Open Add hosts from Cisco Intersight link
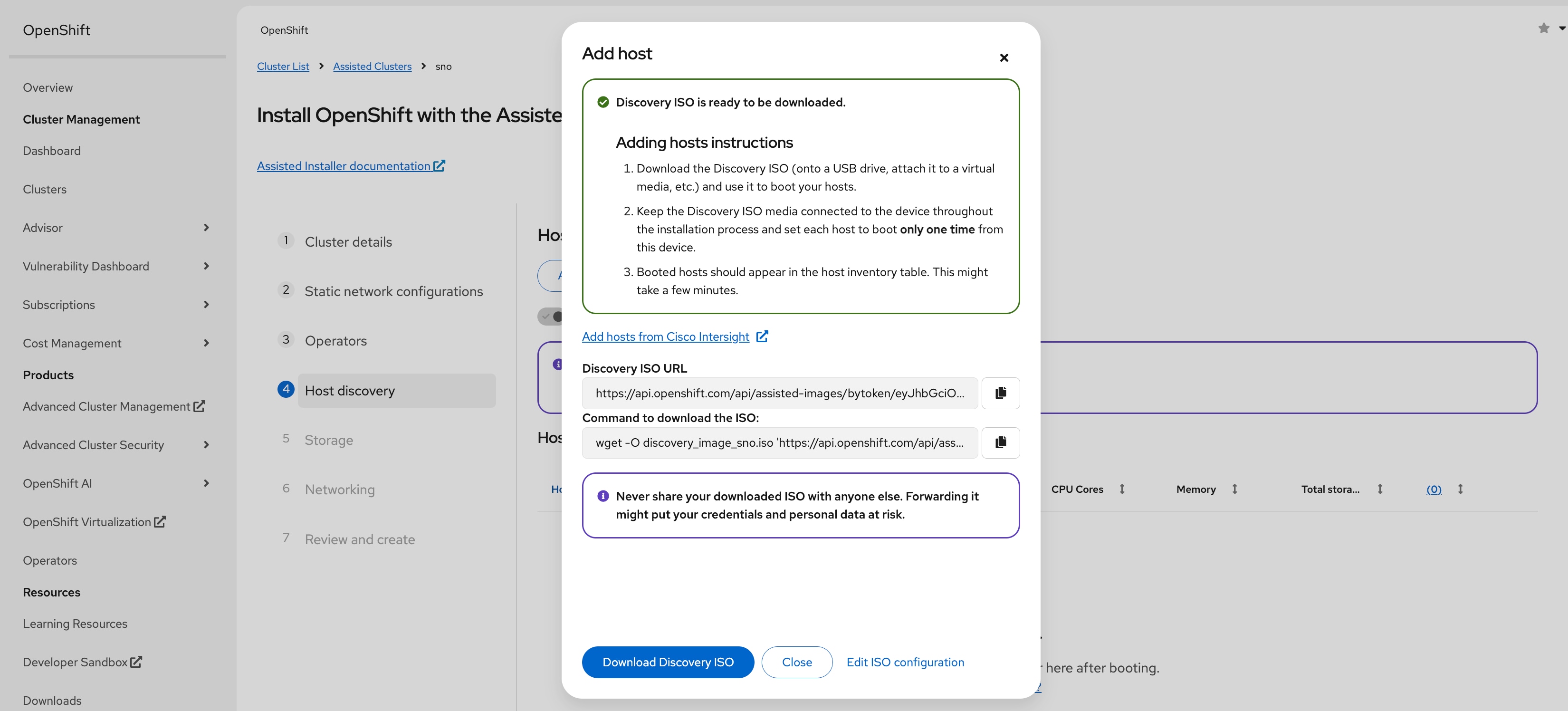1568x711 pixels. 665,336
